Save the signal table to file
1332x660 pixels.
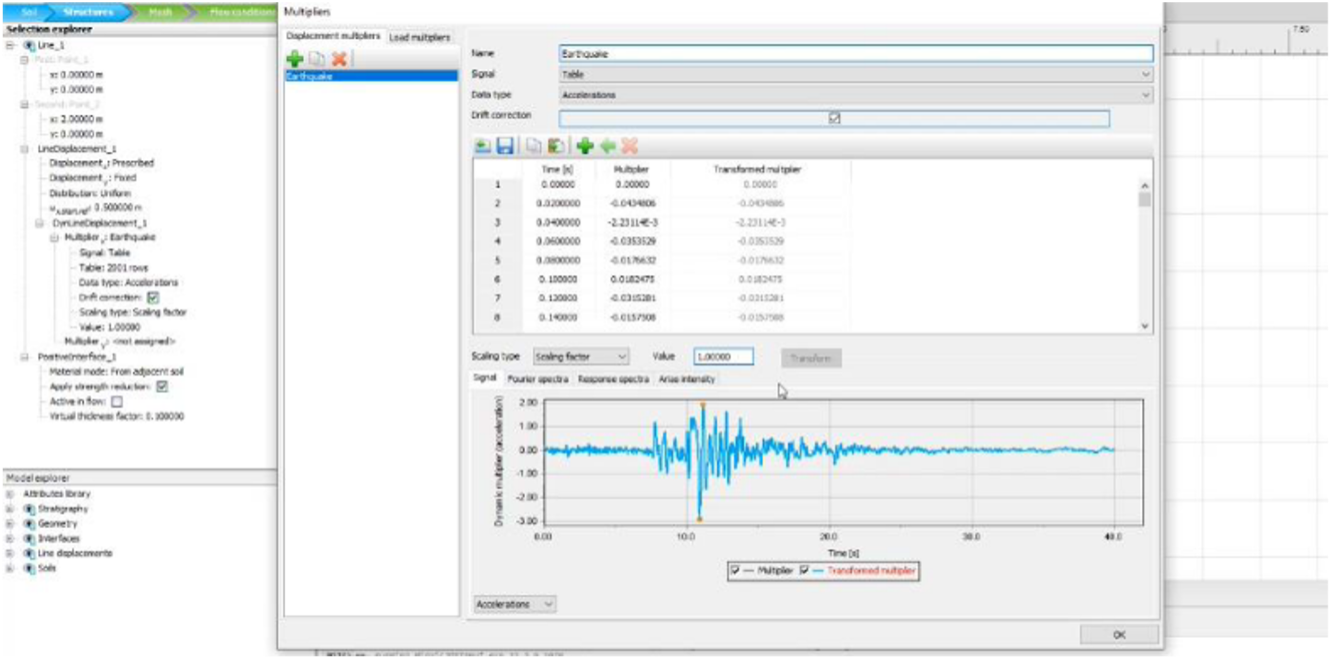pyautogui.click(x=505, y=146)
